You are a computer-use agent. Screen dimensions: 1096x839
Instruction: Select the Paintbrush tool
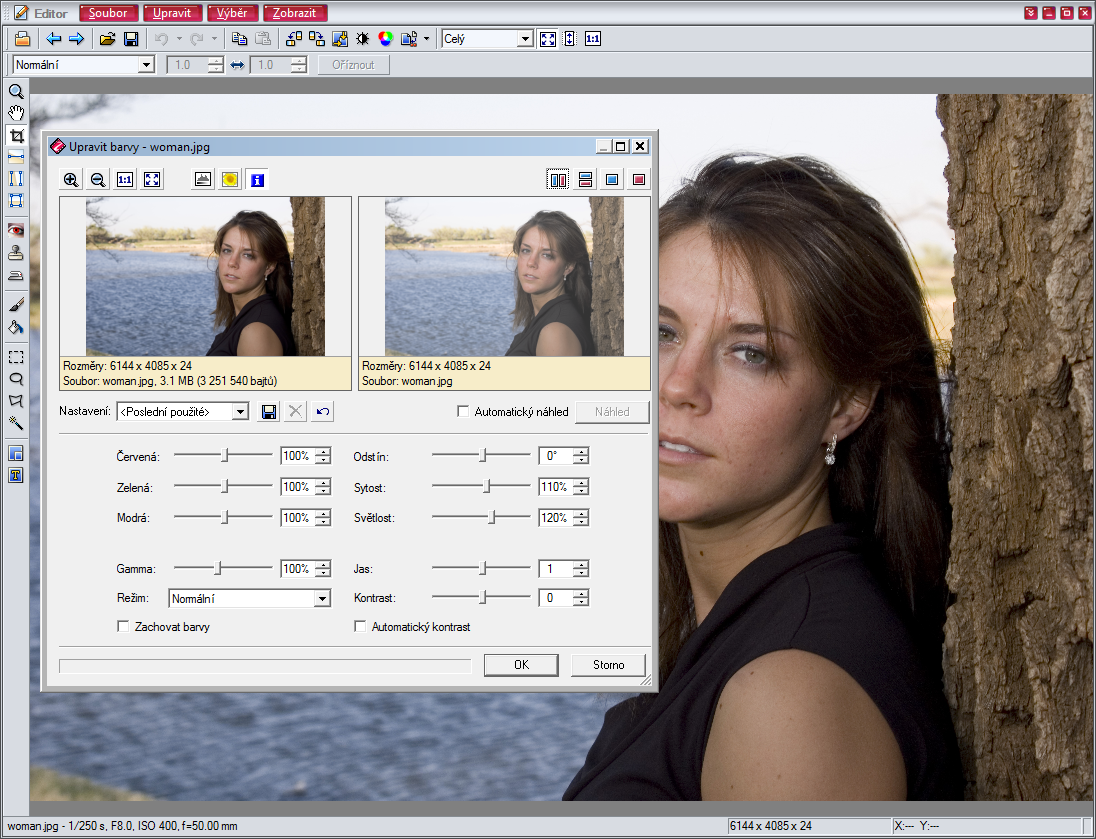coord(15,305)
